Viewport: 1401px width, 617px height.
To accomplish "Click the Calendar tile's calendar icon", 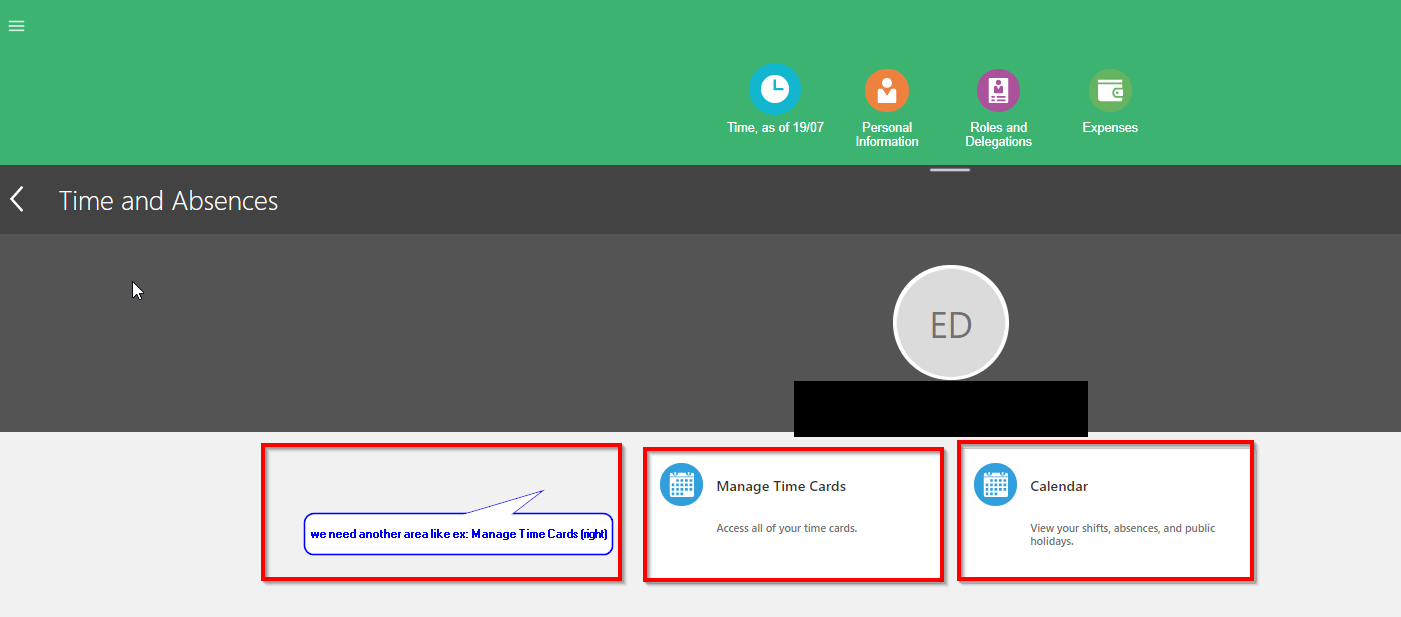I will [995, 484].
